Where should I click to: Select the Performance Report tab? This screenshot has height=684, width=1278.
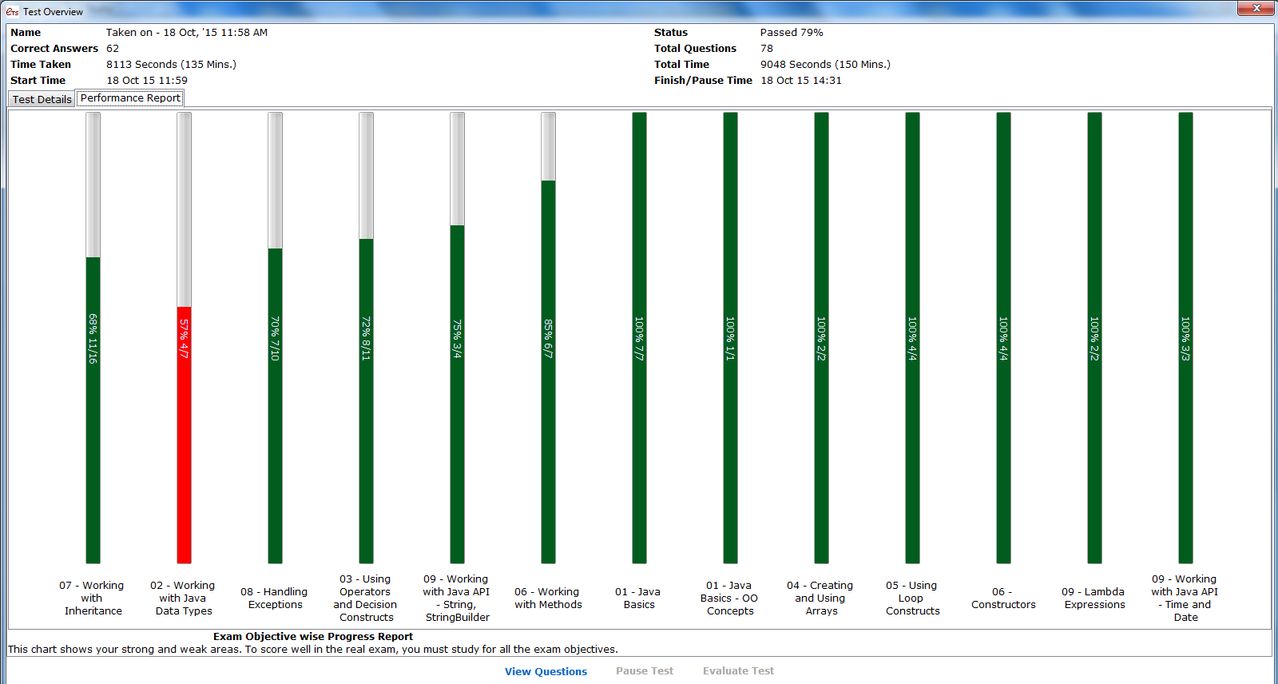[x=130, y=98]
